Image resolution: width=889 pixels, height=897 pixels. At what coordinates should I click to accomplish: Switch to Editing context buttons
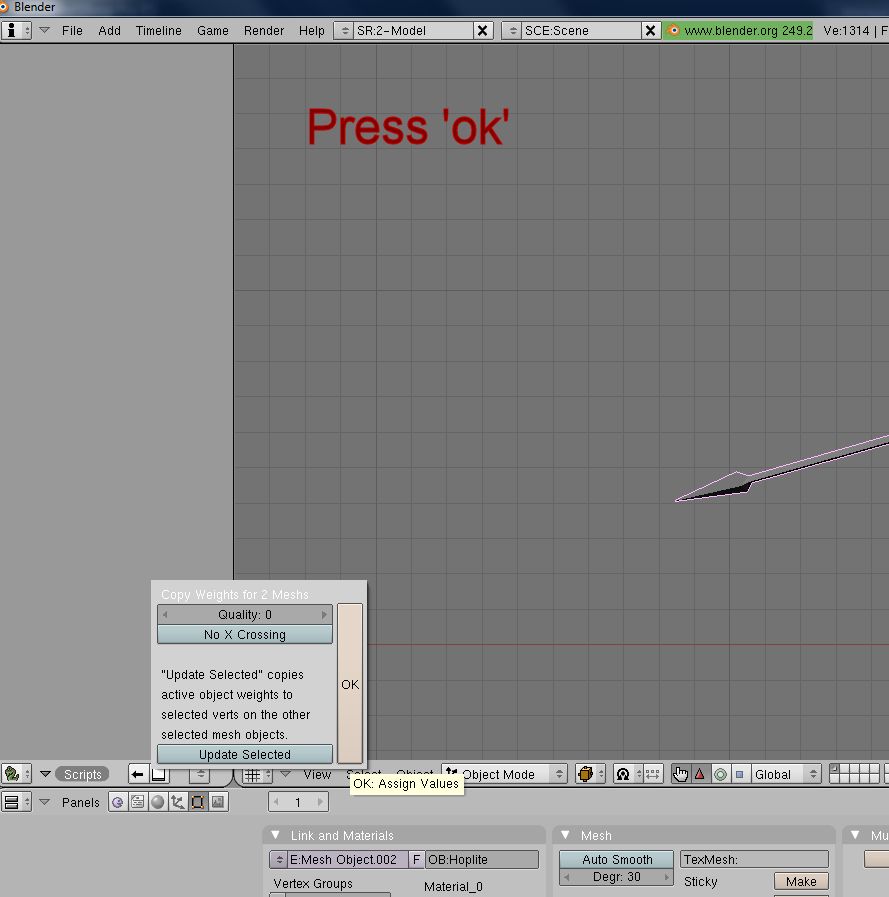coord(198,802)
